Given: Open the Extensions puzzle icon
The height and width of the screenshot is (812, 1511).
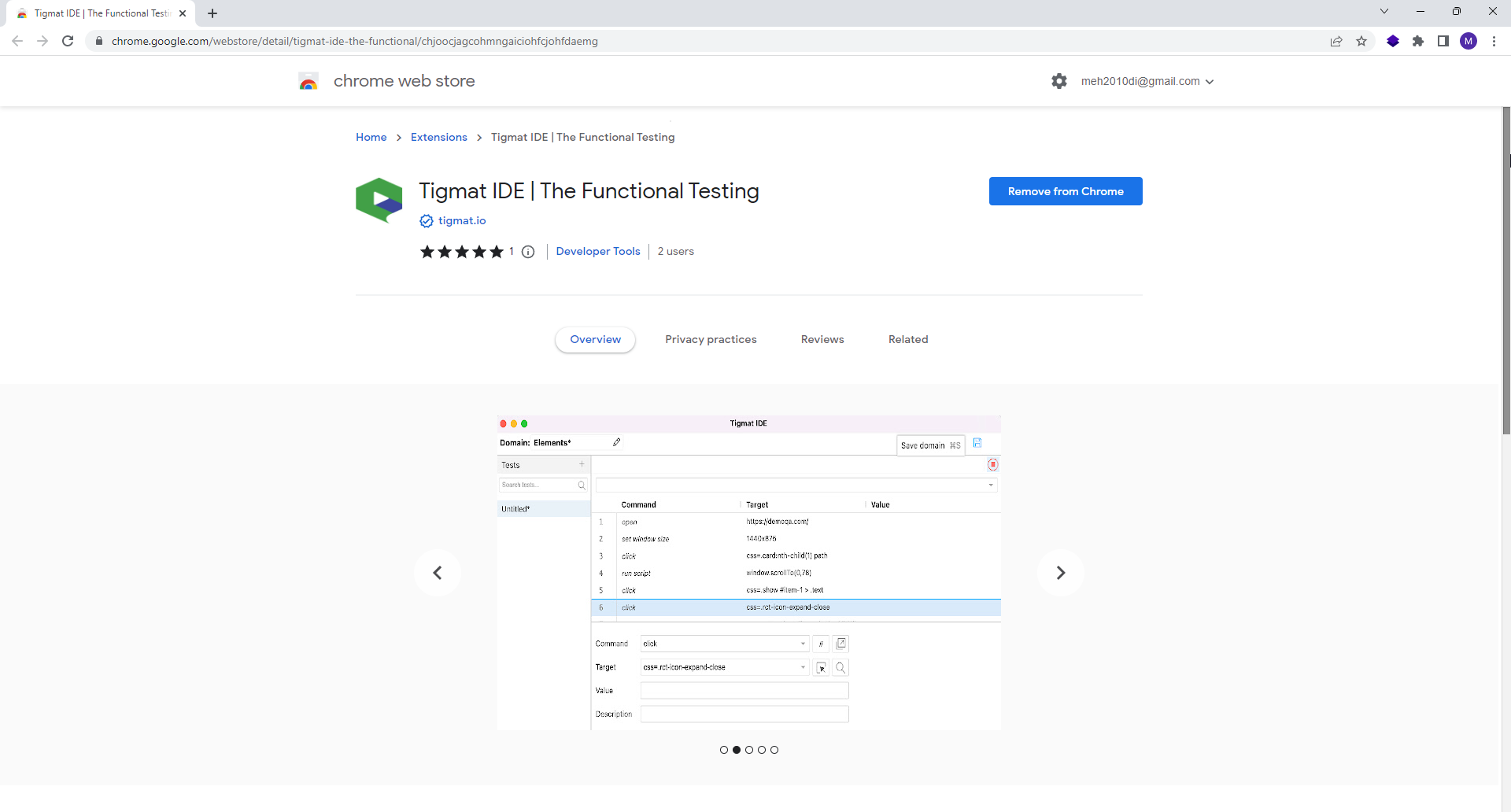Looking at the screenshot, I should click(x=1418, y=41).
